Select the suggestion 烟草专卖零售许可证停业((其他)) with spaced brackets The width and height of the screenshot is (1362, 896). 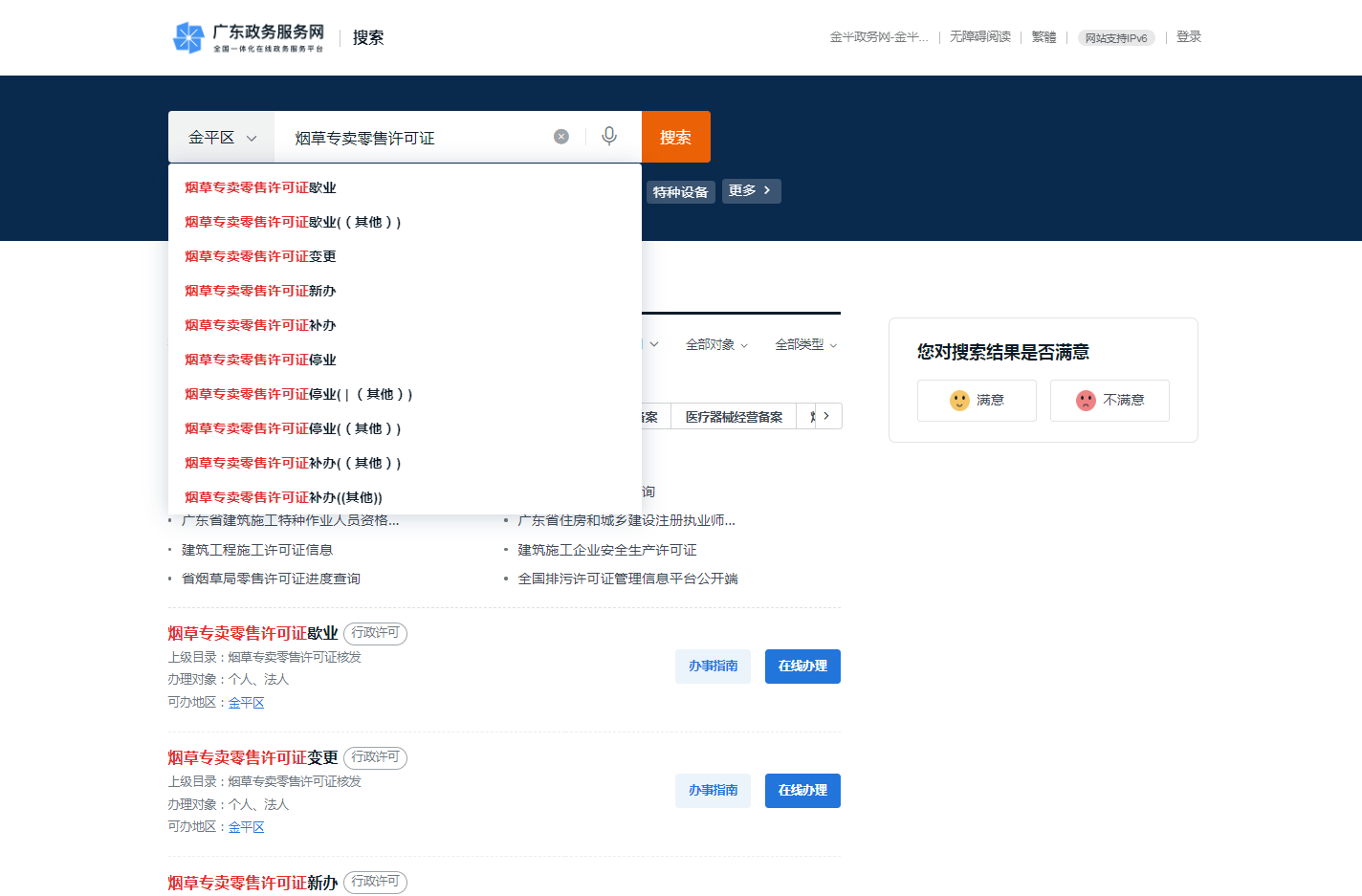click(405, 428)
